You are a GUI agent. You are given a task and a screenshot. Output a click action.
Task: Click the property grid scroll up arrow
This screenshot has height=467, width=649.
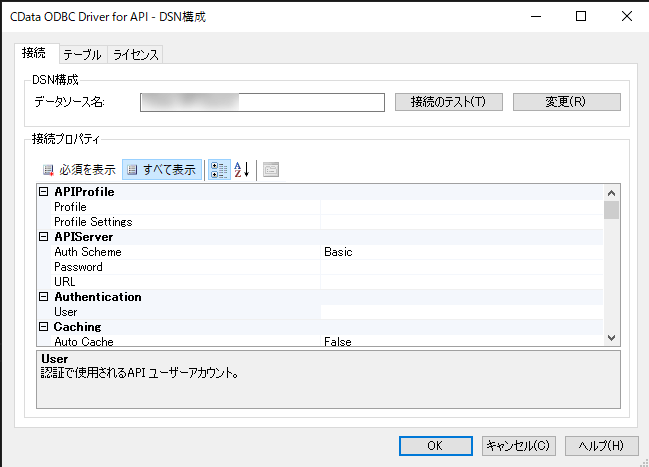611,193
